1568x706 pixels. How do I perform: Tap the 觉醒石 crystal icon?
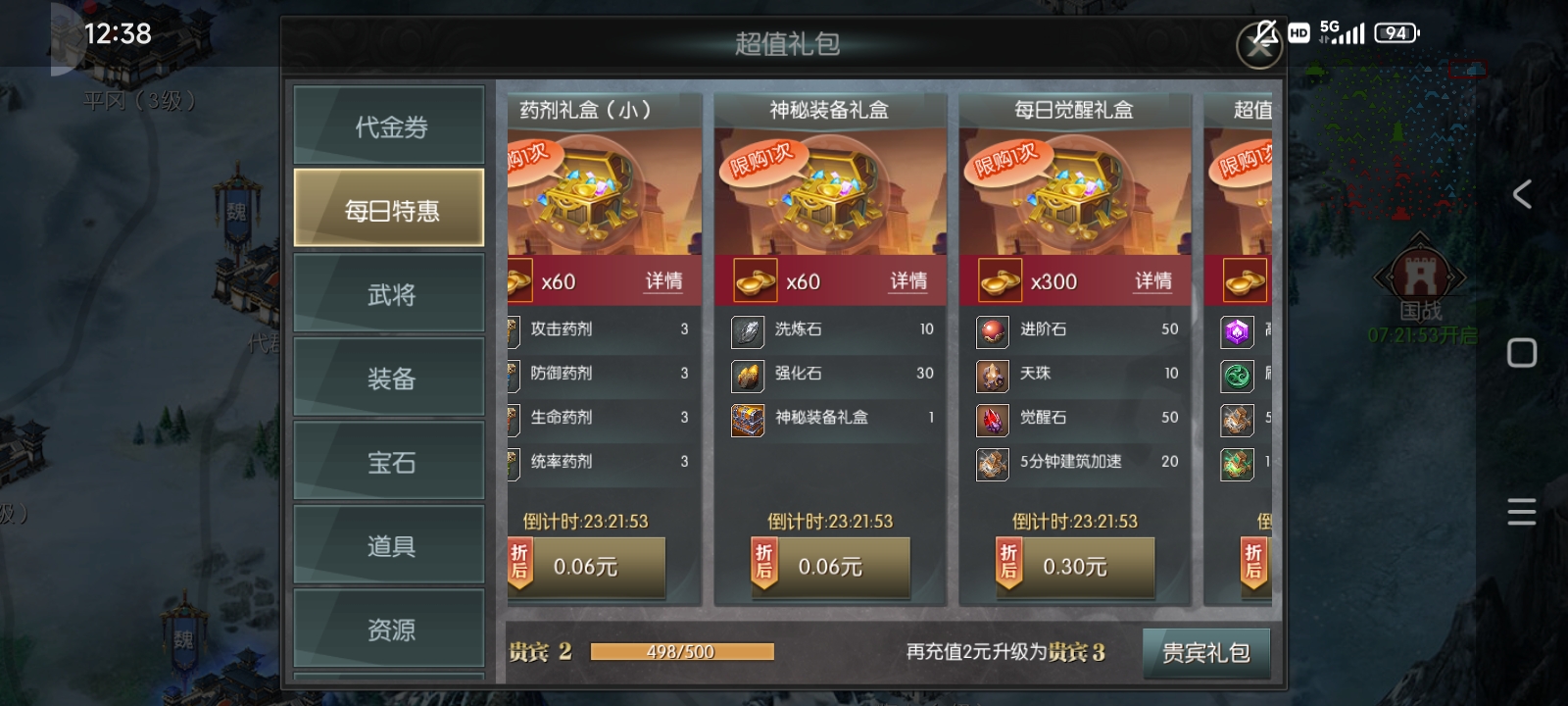(993, 419)
